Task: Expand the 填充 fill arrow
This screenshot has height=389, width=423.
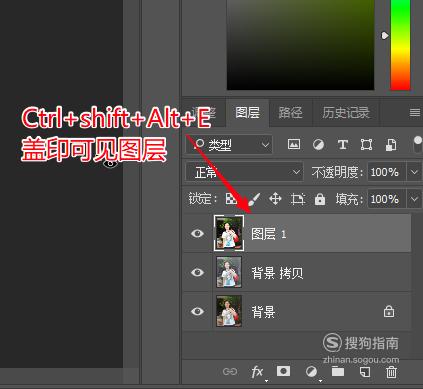Action: point(414,199)
